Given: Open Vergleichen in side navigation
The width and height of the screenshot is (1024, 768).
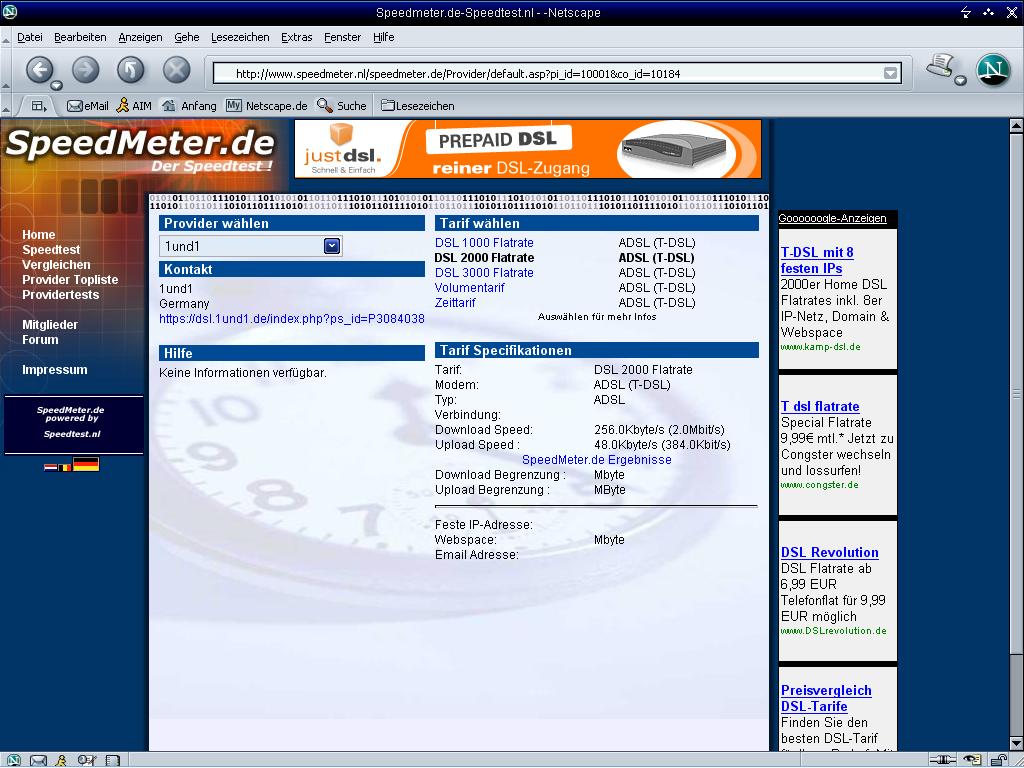Looking at the screenshot, I should (x=56, y=264).
